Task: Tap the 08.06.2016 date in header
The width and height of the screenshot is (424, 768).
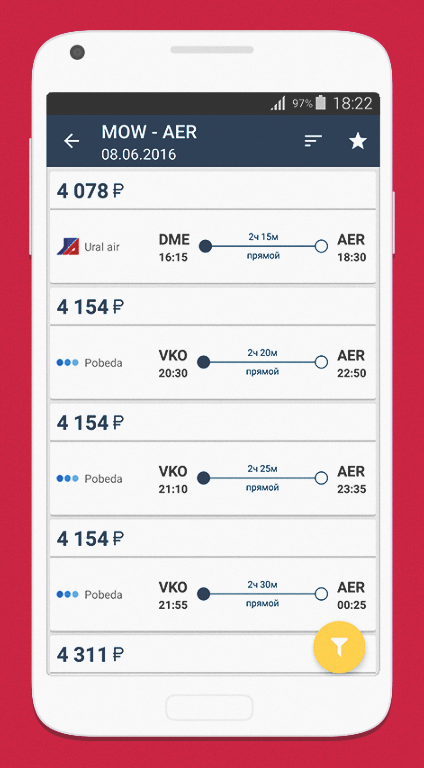Action: [139, 155]
